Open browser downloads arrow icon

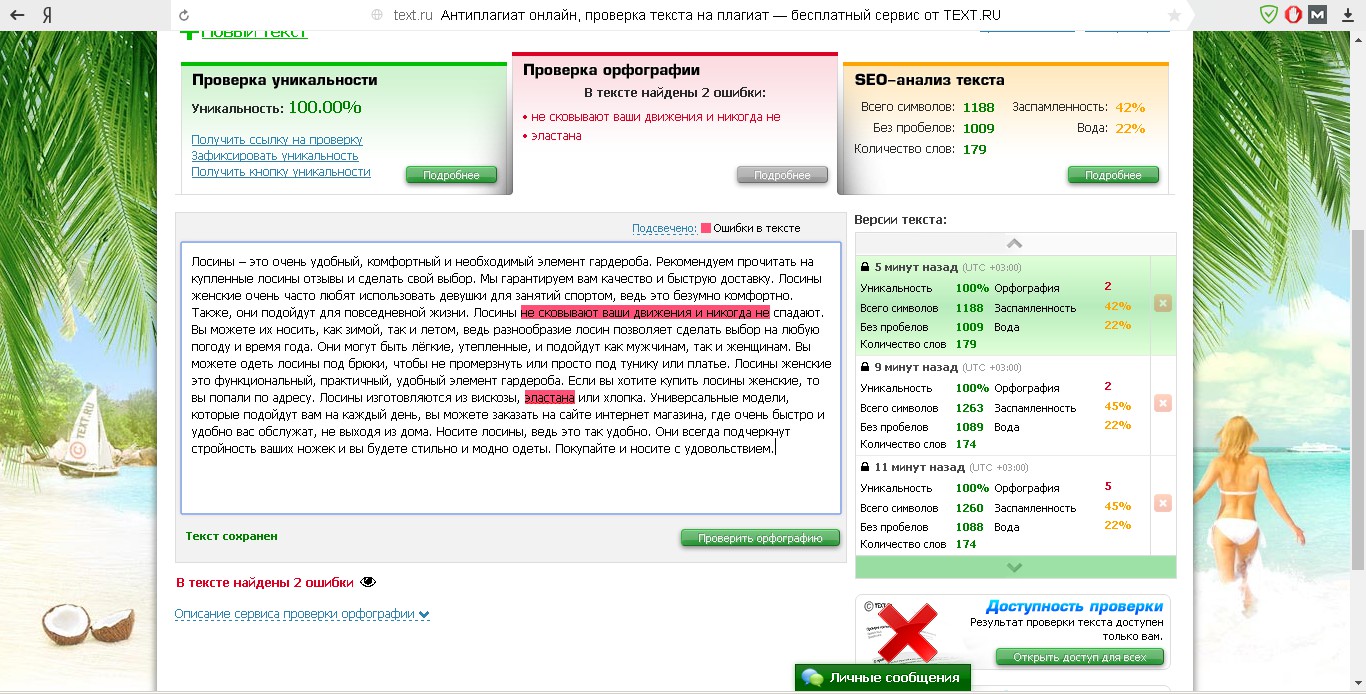[1347, 15]
